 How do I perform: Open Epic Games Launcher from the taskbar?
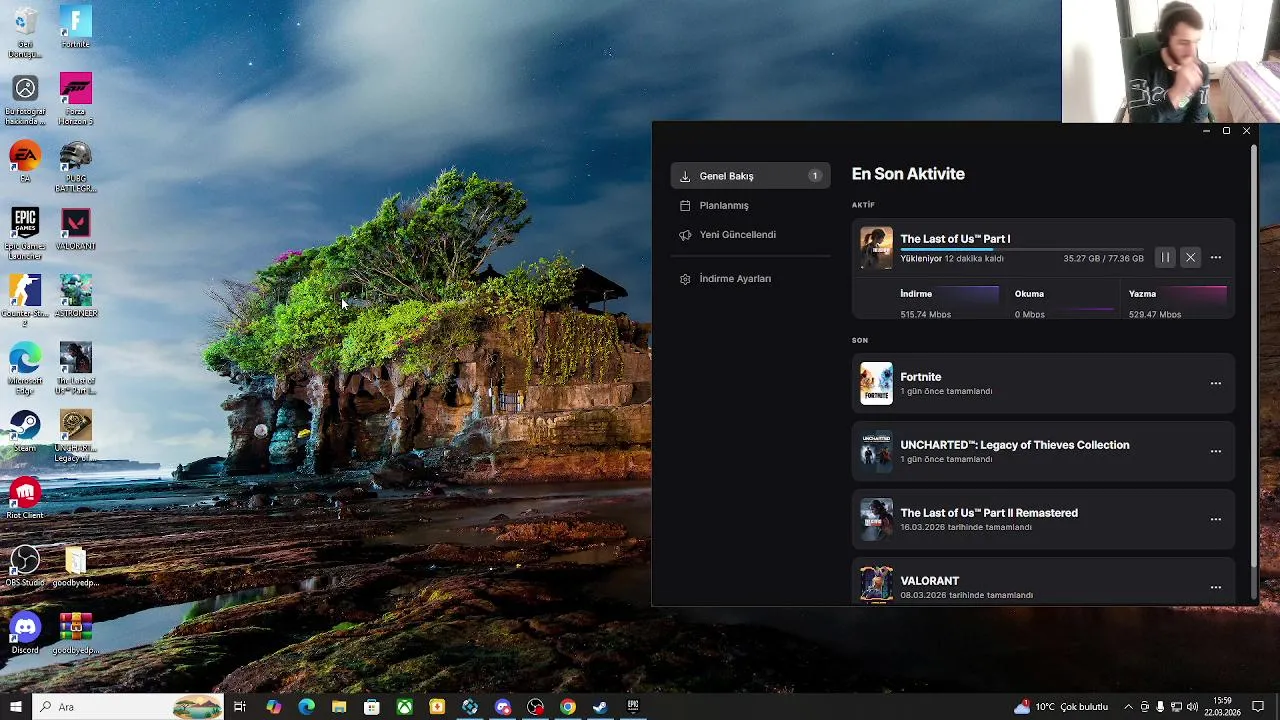click(x=633, y=707)
